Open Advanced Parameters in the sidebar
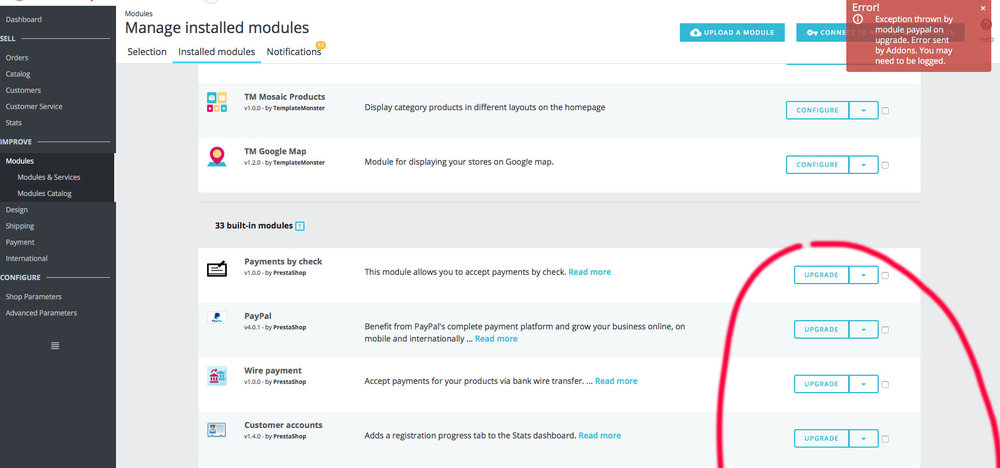The image size is (1000, 468). tap(41, 313)
